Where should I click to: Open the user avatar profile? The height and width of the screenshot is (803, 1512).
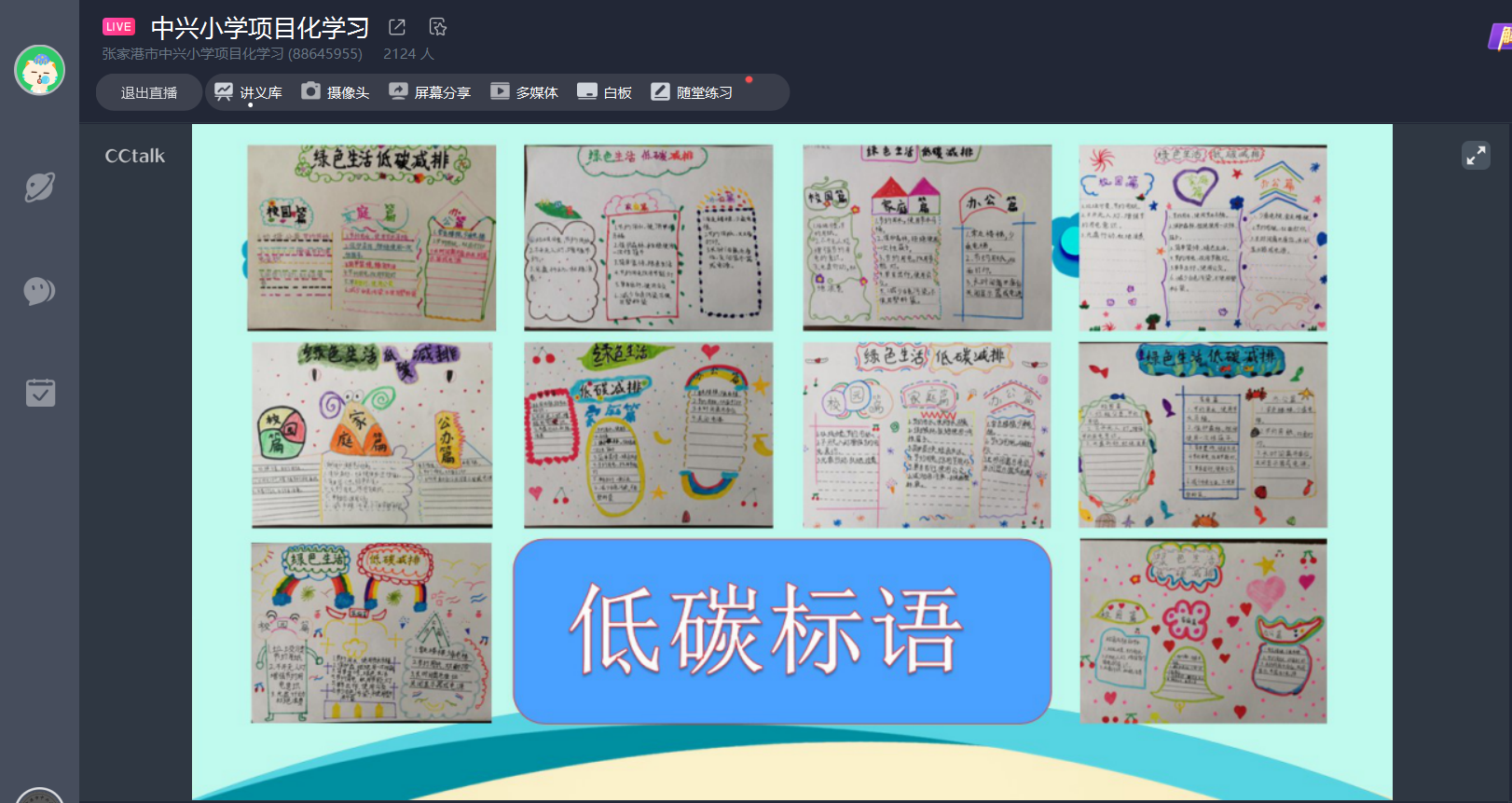[39, 70]
